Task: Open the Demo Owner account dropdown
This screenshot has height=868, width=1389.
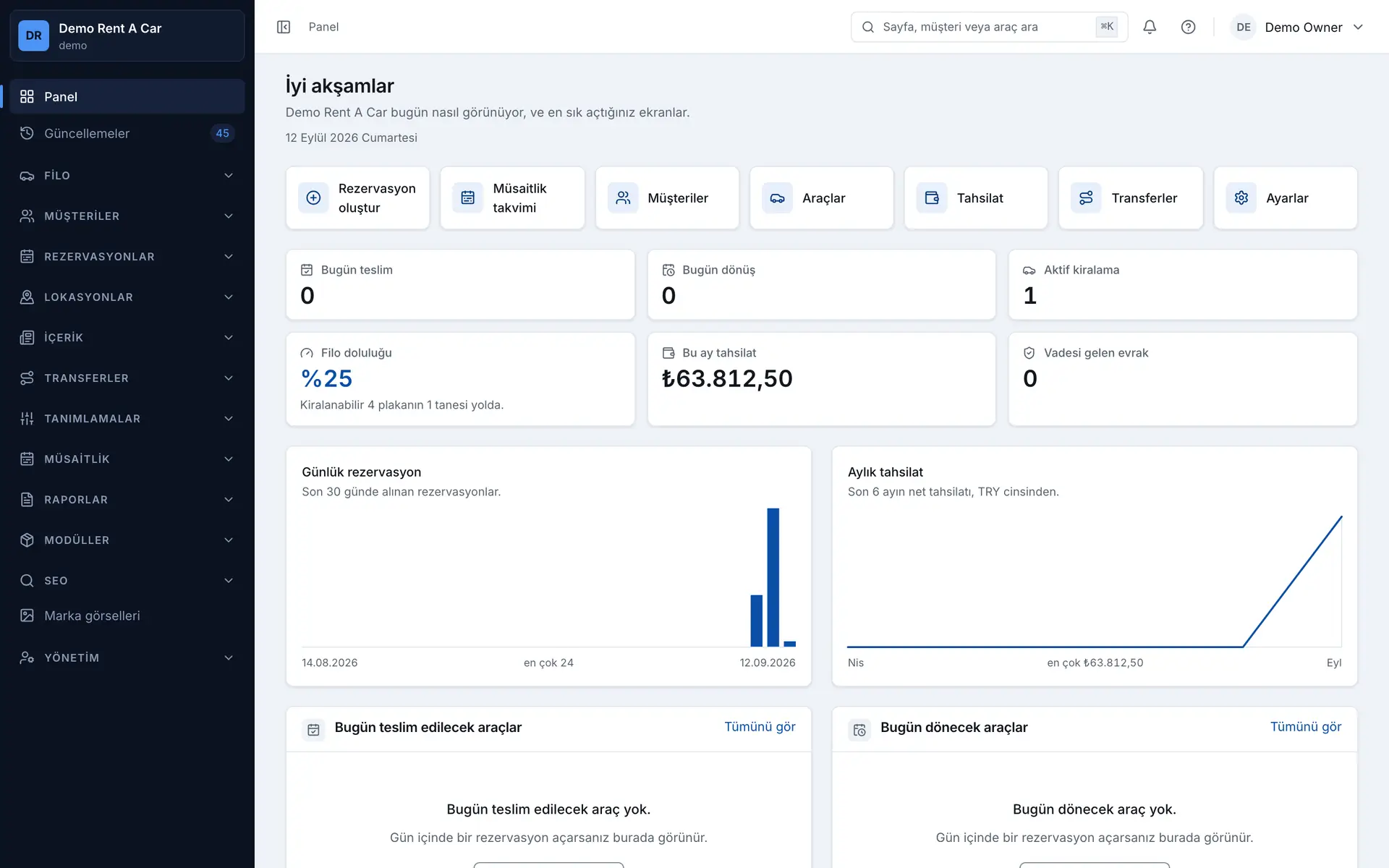Action: [1297, 27]
